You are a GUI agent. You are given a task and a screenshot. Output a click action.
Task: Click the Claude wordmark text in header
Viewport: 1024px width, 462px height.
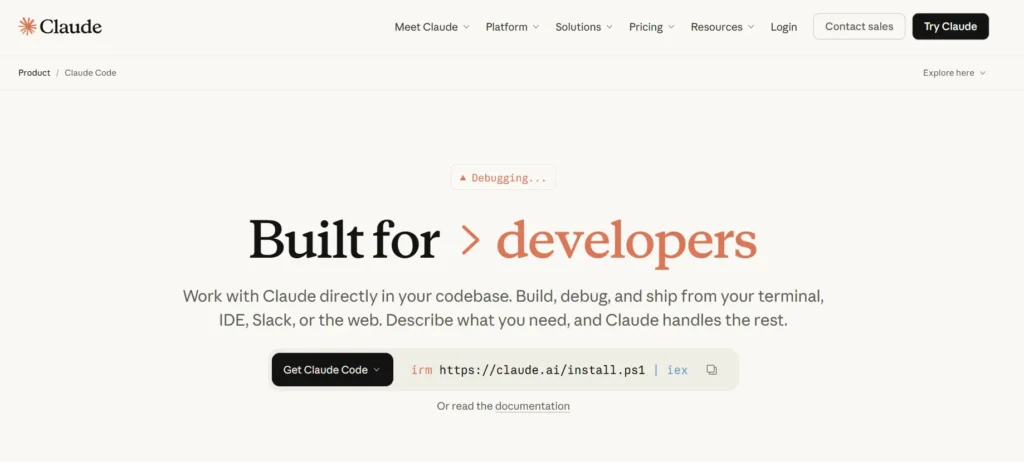(71, 27)
